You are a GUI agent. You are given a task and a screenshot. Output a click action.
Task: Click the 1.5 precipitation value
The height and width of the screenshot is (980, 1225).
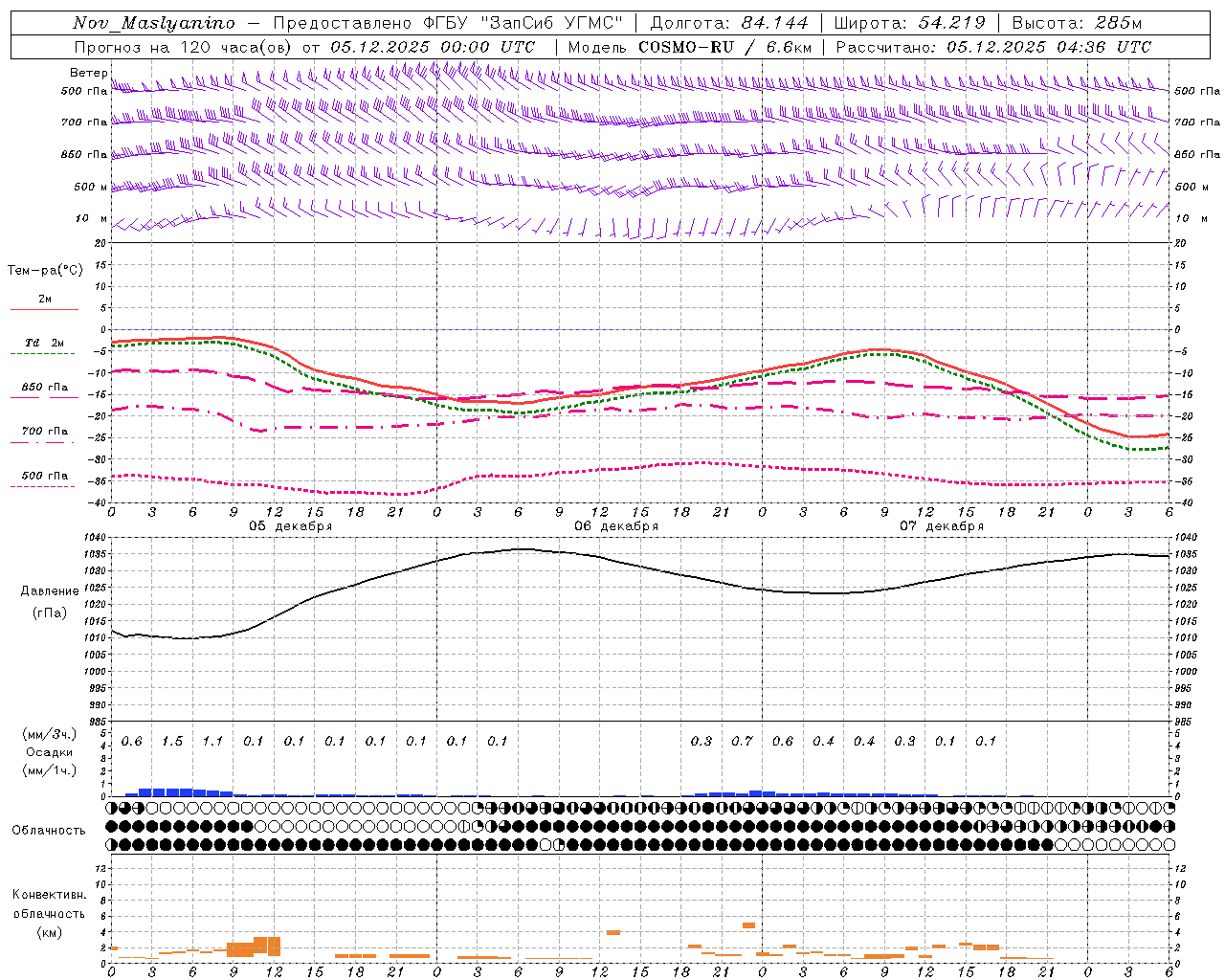click(172, 742)
